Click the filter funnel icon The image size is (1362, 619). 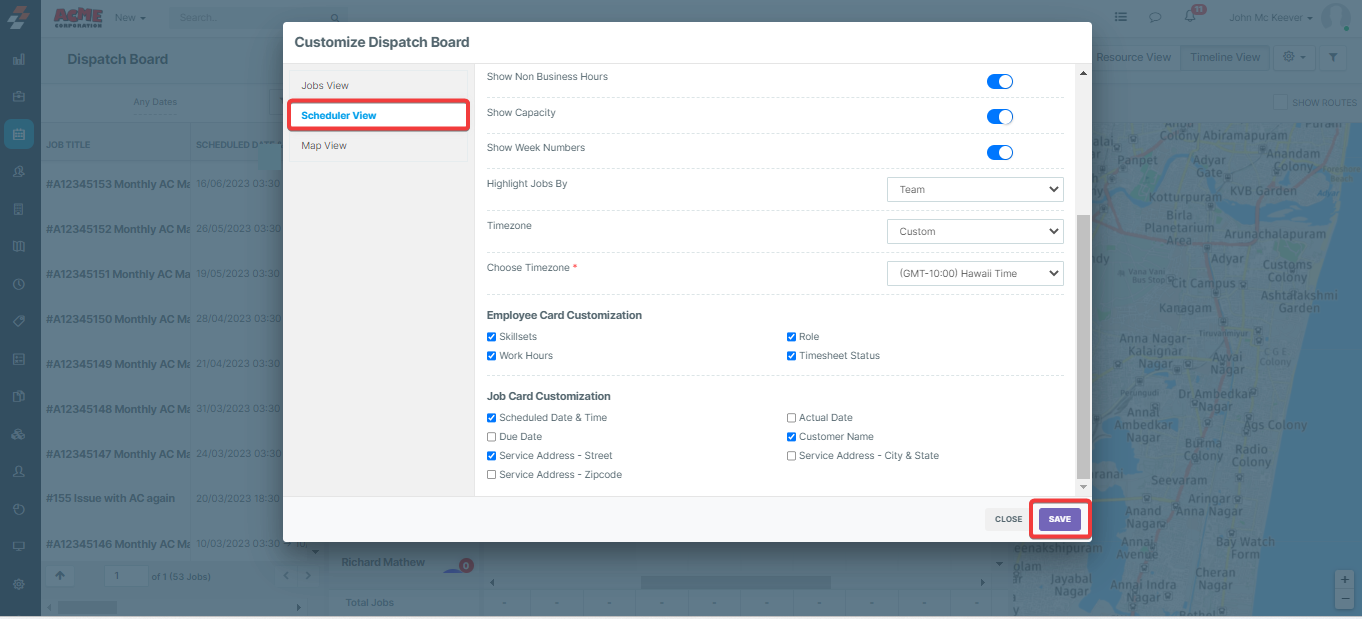point(1333,58)
